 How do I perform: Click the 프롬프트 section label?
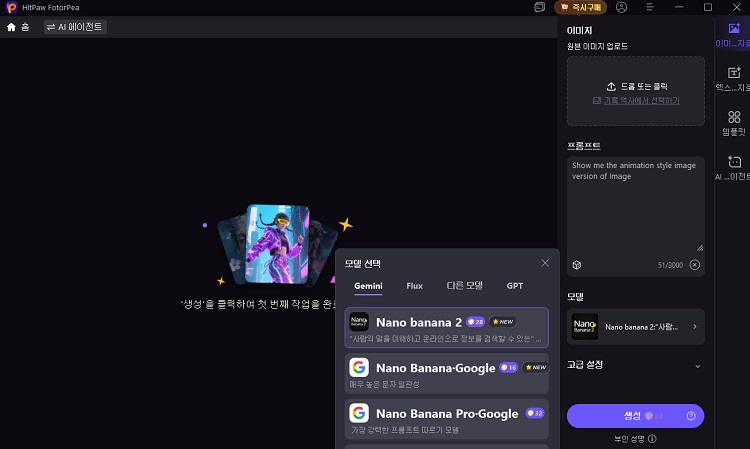(584, 146)
